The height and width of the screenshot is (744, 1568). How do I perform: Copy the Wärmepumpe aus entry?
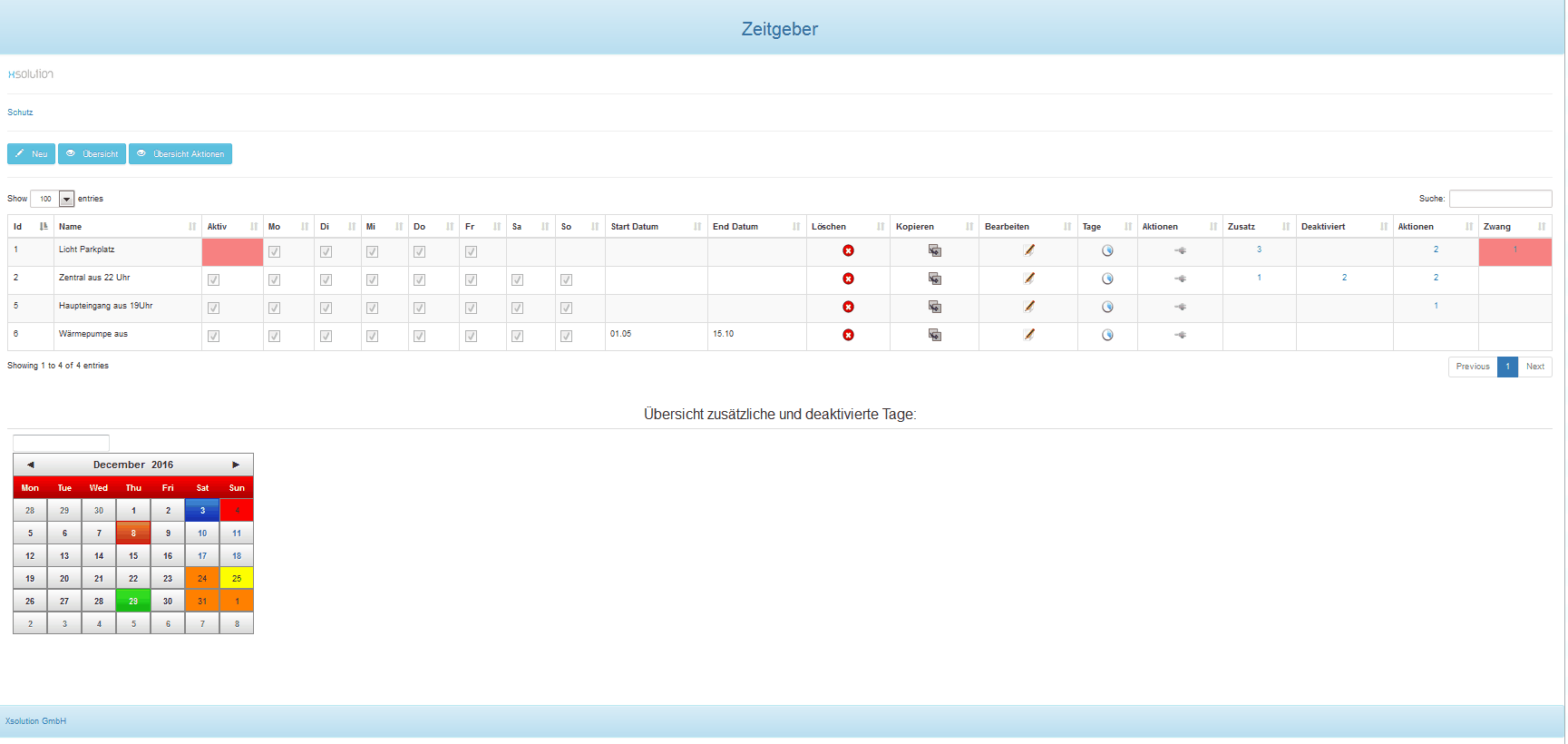(934, 336)
